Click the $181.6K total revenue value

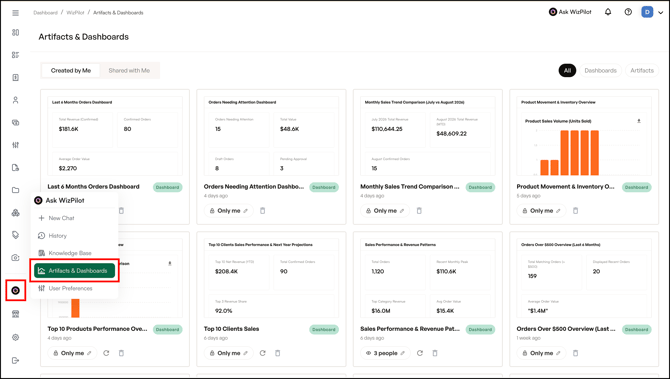click(68, 129)
